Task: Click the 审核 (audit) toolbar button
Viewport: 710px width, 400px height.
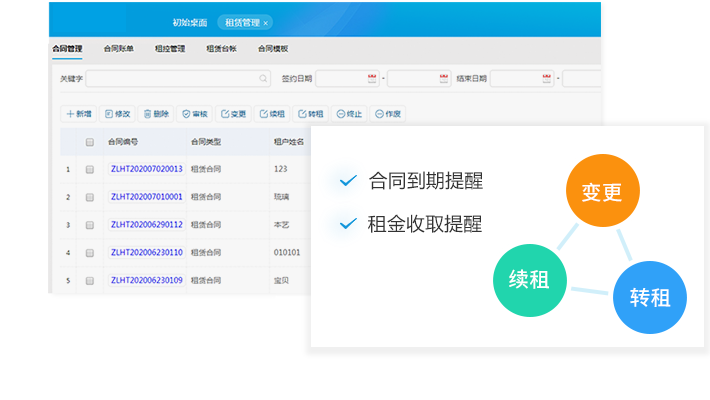Action: coord(195,114)
